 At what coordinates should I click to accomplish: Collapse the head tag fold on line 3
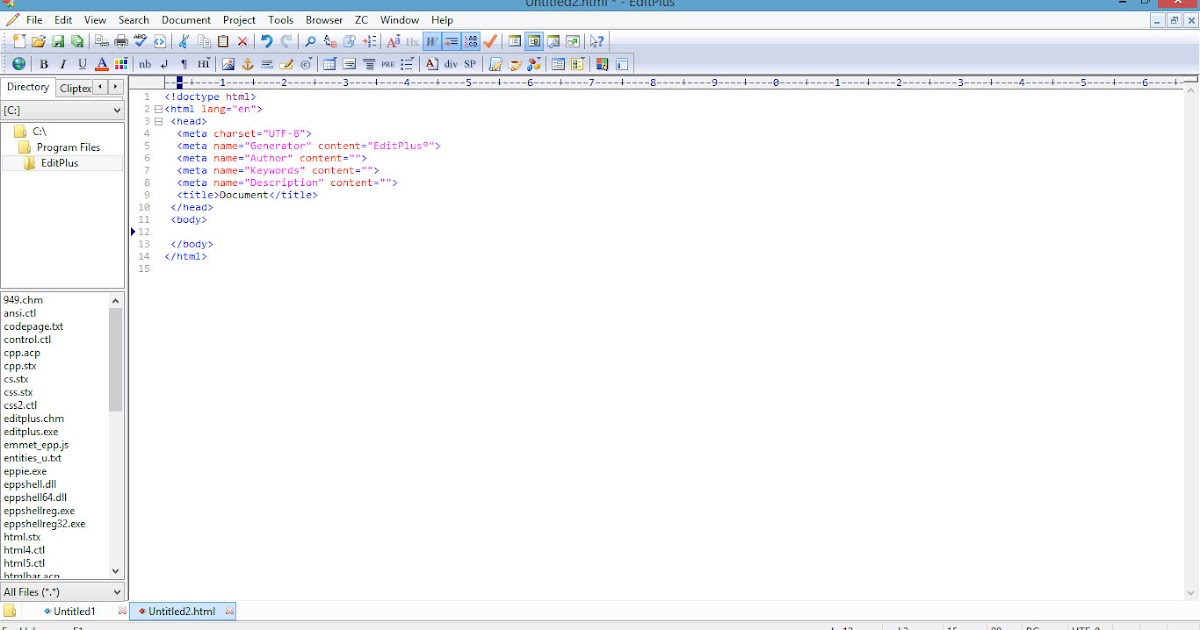click(x=158, y=121)
